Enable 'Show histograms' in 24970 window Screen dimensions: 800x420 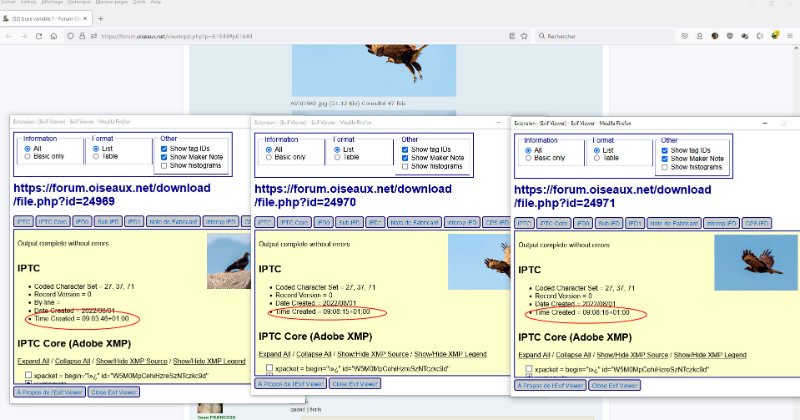(405, 166)
